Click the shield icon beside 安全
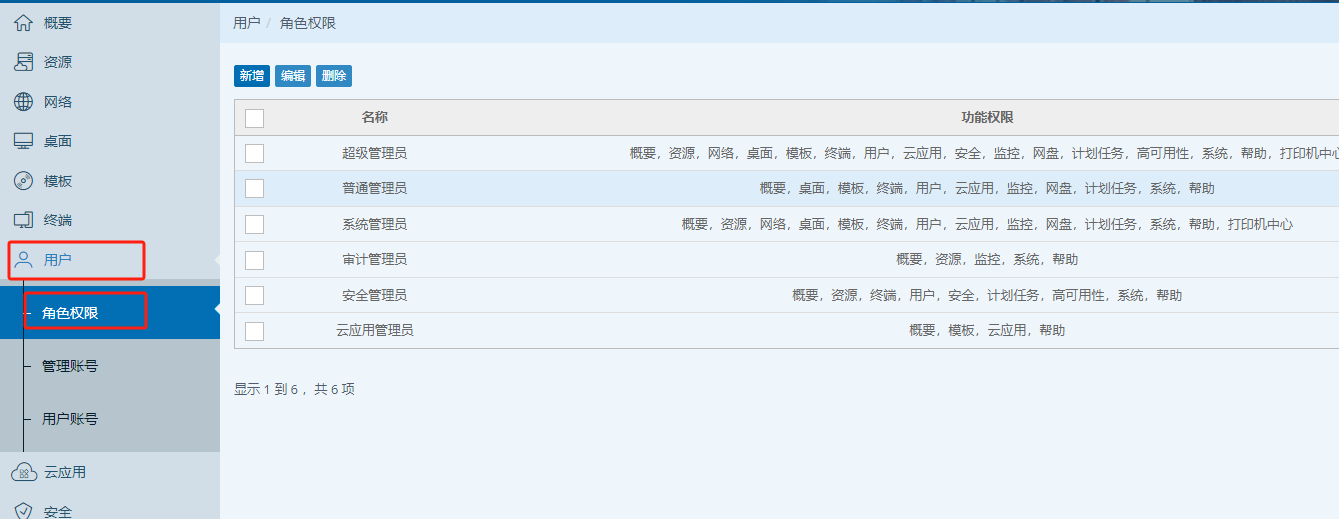 point(23,511)
